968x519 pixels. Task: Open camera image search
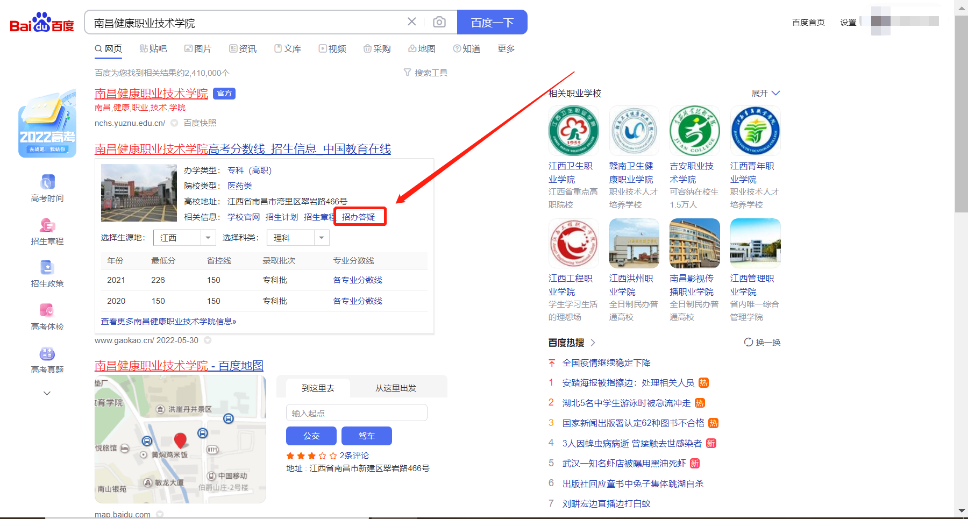439,22
